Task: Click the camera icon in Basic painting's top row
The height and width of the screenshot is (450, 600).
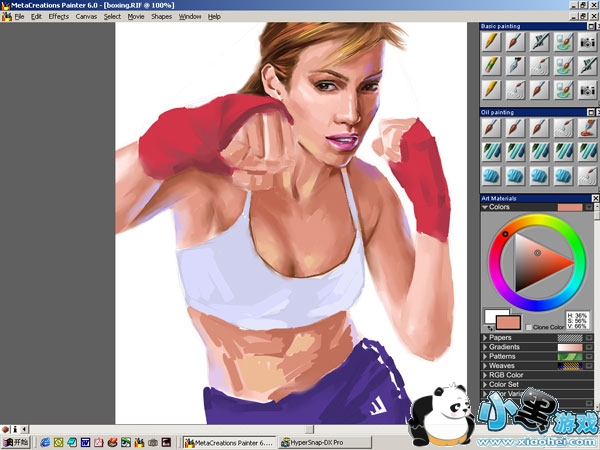Action: [587, 41]
